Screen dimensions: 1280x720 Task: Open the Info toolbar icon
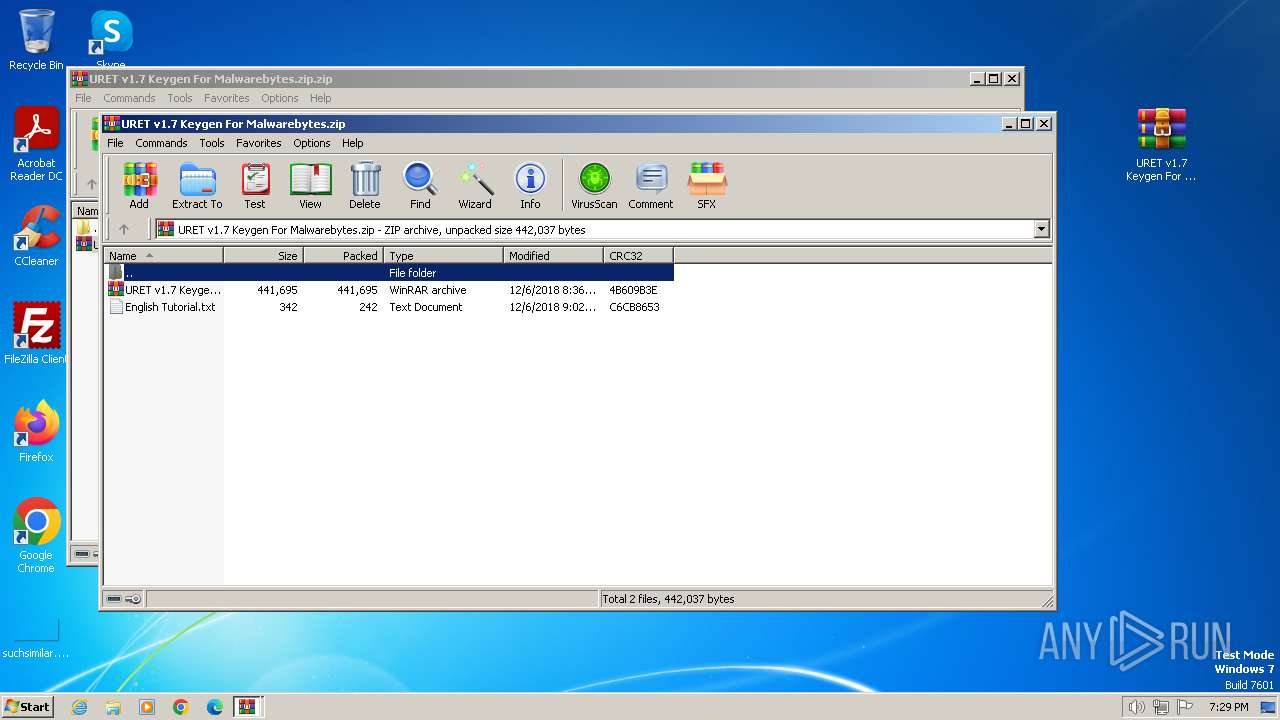530,186
